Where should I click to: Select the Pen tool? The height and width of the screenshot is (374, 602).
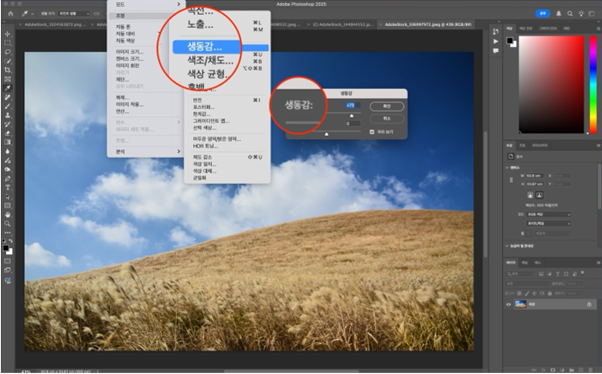(x=7, y=179)
